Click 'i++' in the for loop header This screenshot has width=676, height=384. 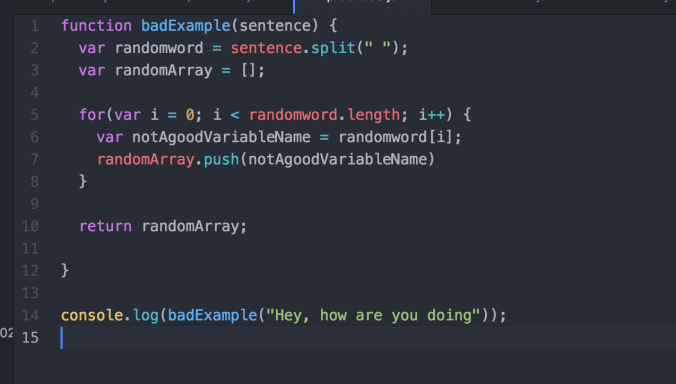[x=432, y=115]
